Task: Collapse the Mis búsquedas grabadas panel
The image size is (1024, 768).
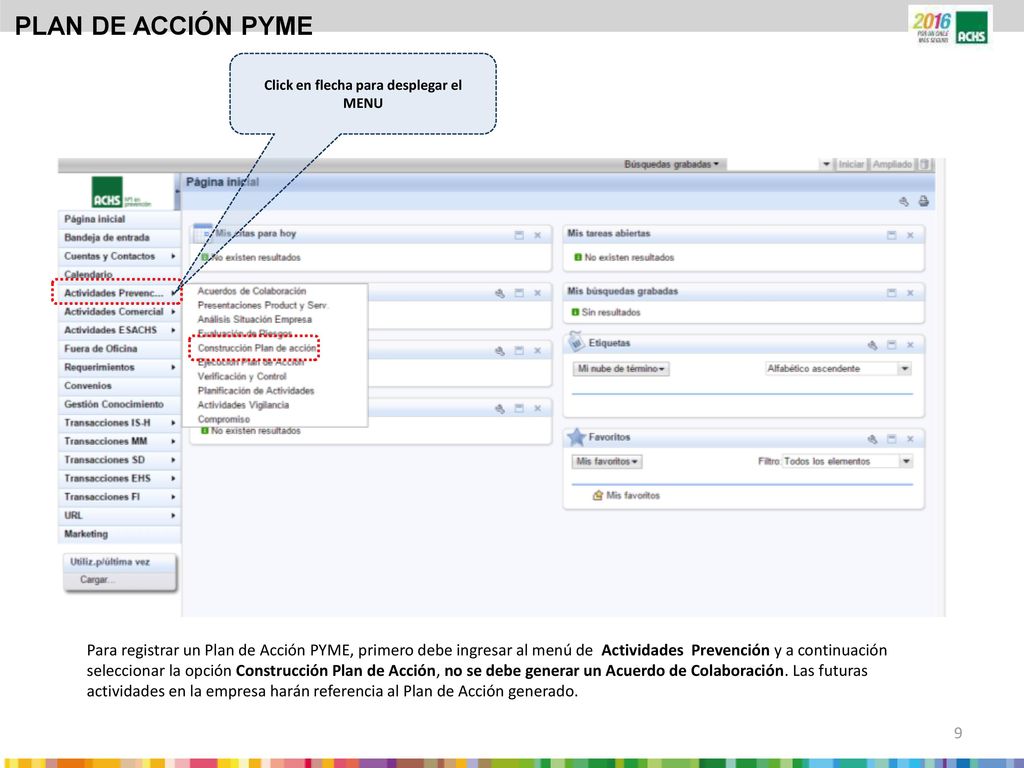Action: [891, 293]
